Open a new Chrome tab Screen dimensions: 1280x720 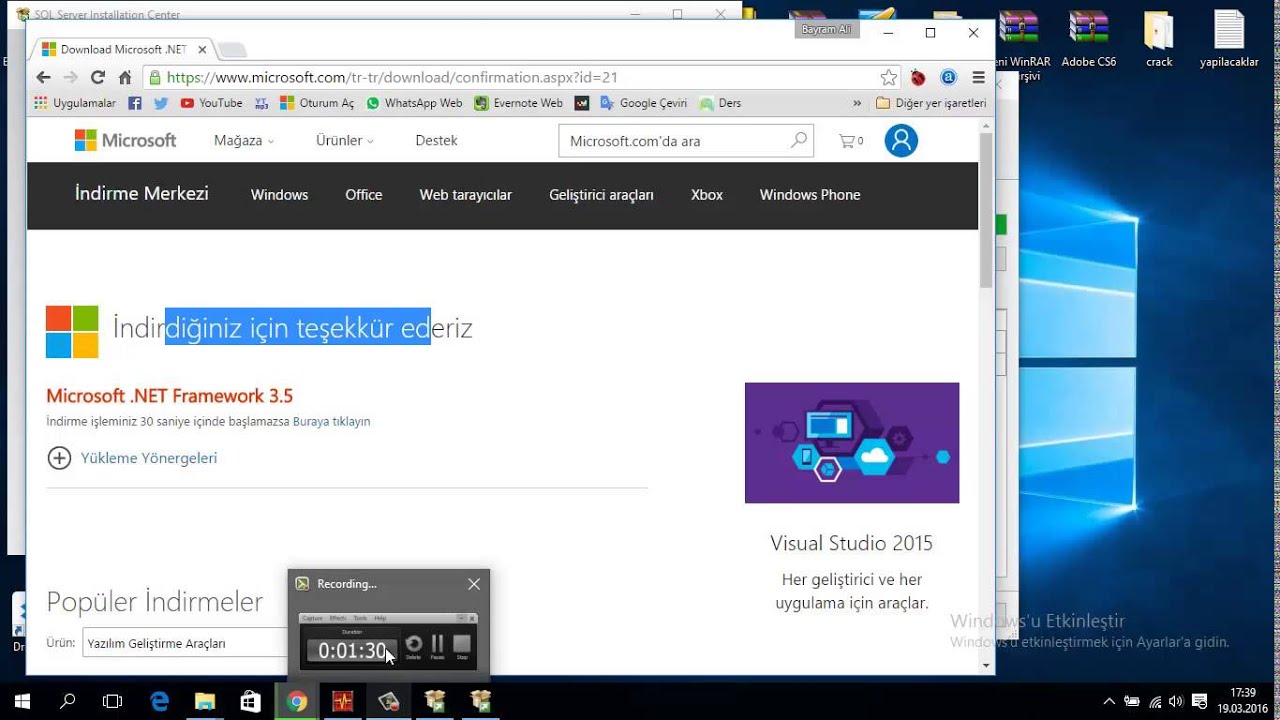[x=231, y=49]
